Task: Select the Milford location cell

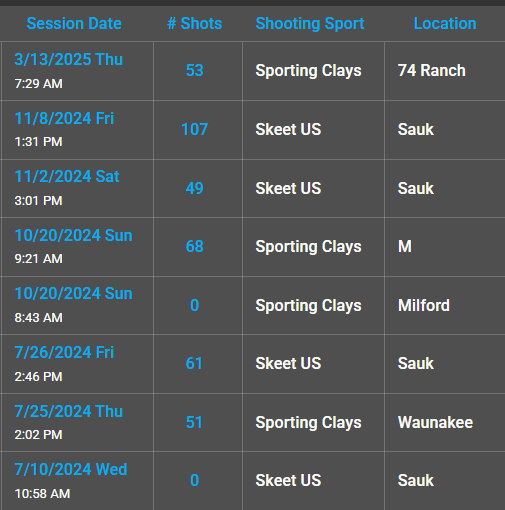Action: tap(424, 305)
